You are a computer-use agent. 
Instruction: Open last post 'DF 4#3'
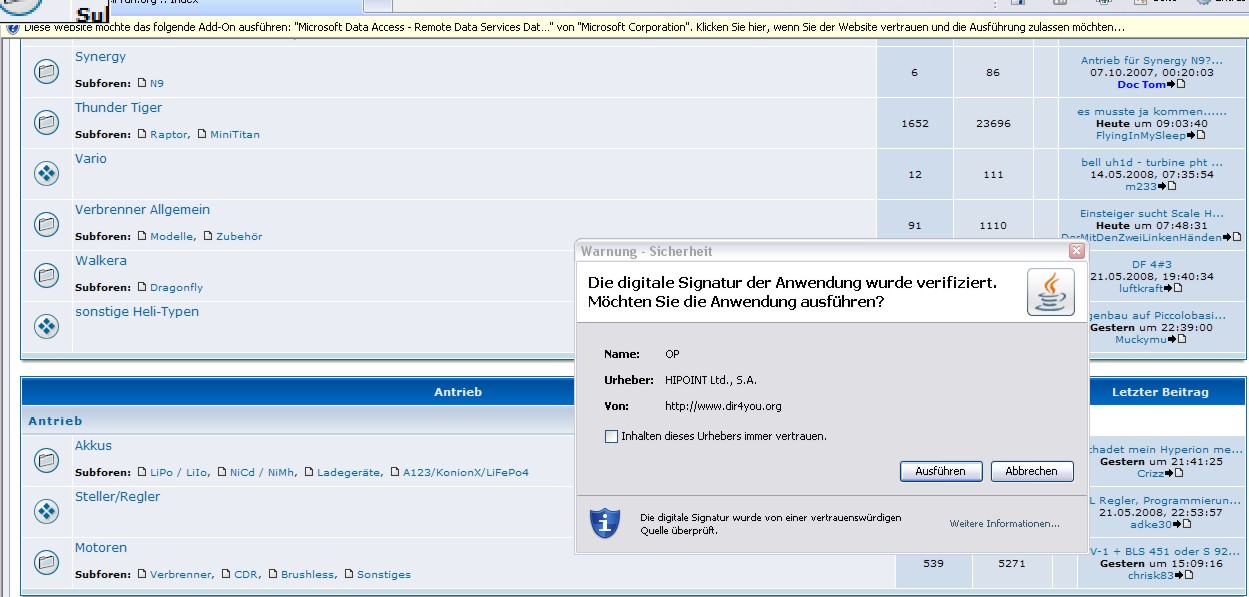pyautogui.click(x=1152, y=264)
